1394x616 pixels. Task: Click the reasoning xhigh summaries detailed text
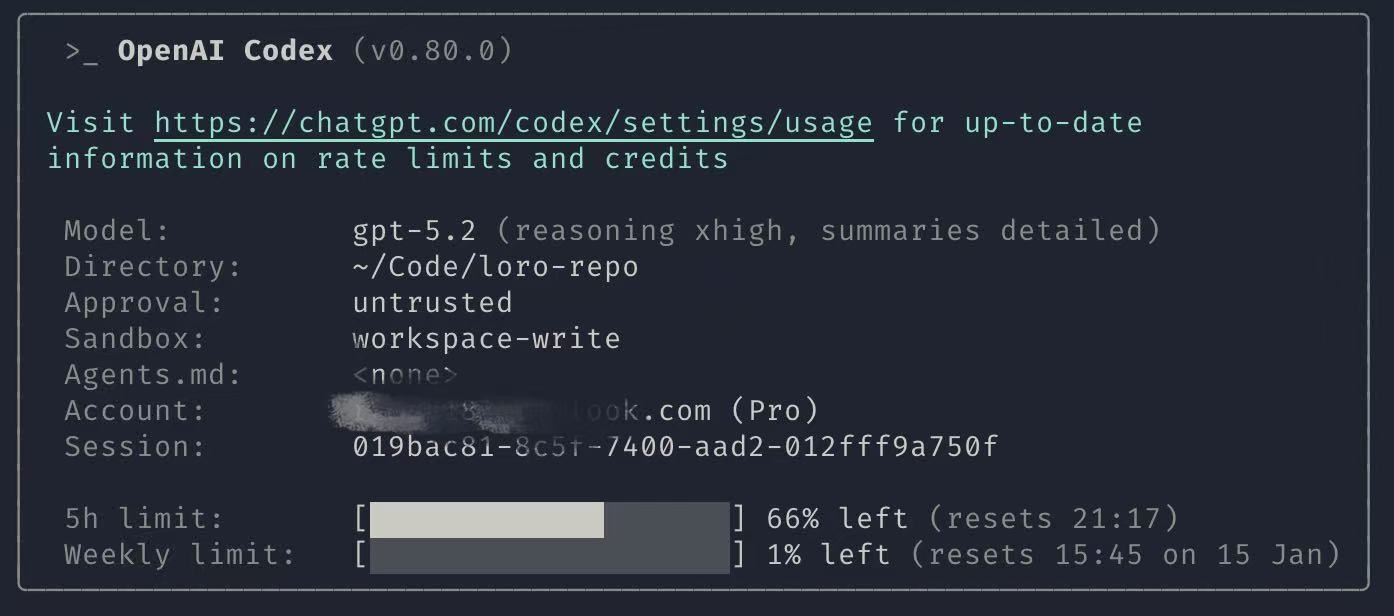828,231
